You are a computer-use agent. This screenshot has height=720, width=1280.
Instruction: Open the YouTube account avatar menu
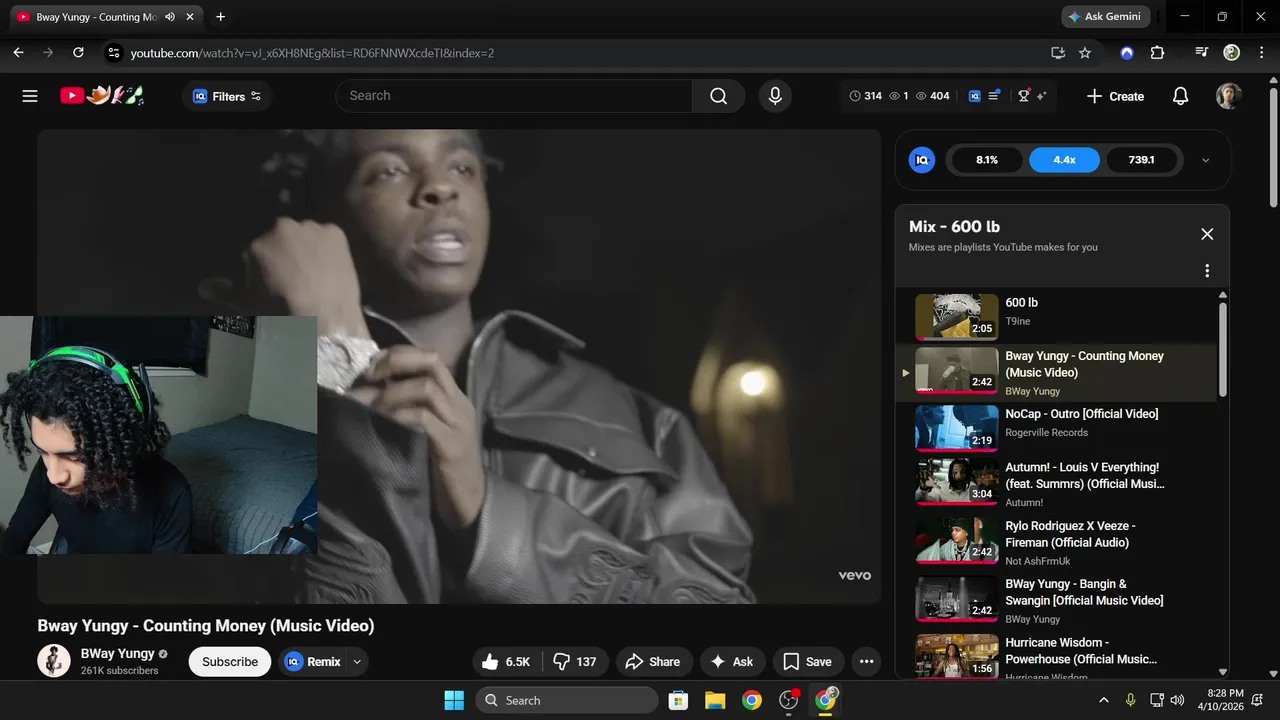coord(1229,96)
